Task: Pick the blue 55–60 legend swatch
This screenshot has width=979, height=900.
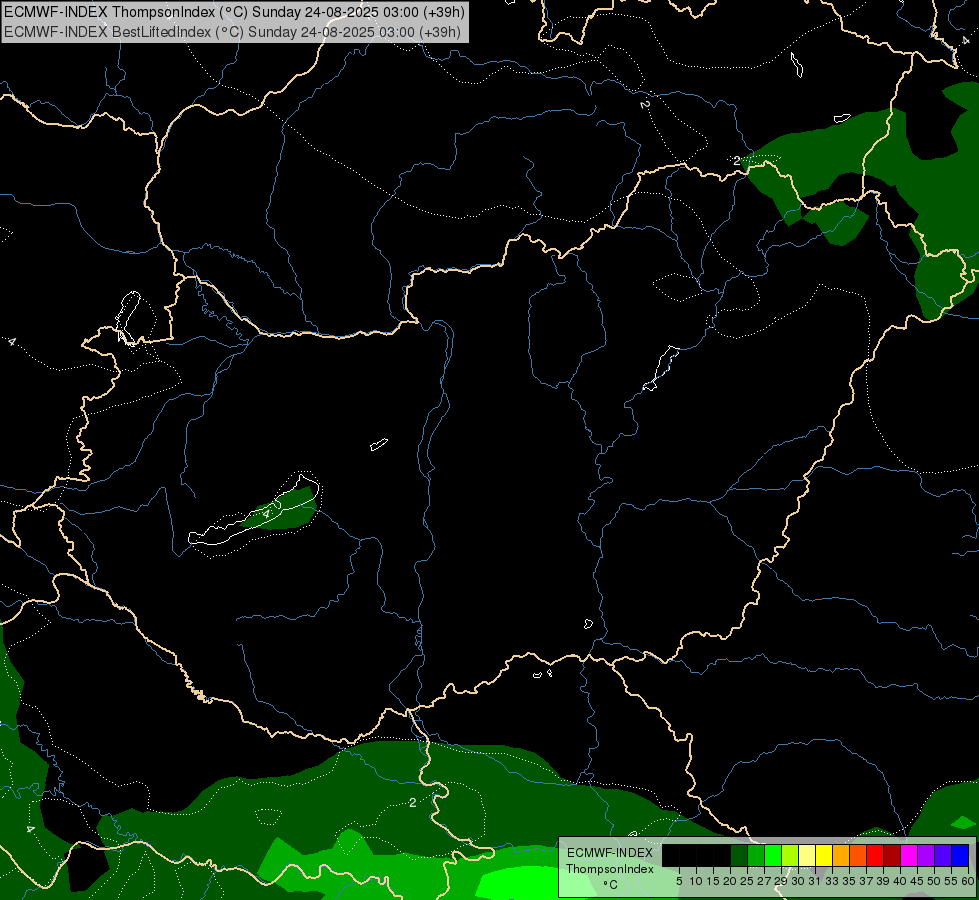Action: 960,855
